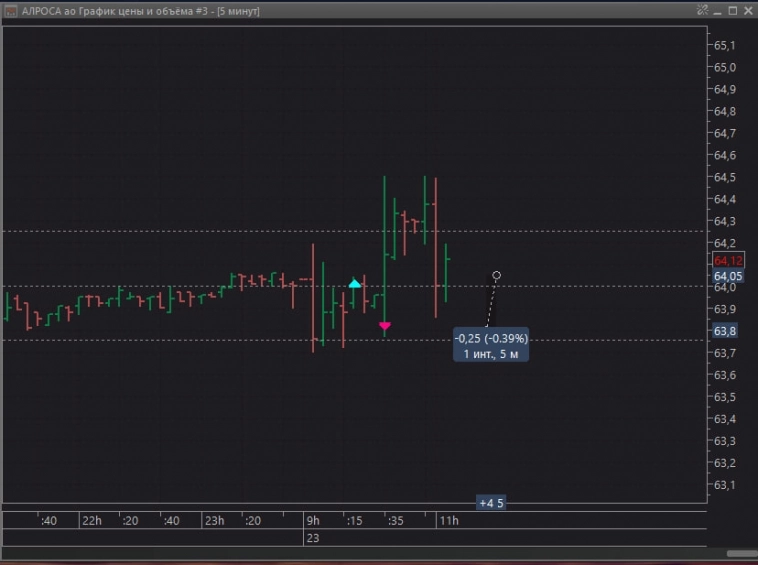Click the red 64,12 current price label
Viewport: 758px width, 565px height.
[x=726, y=260]
